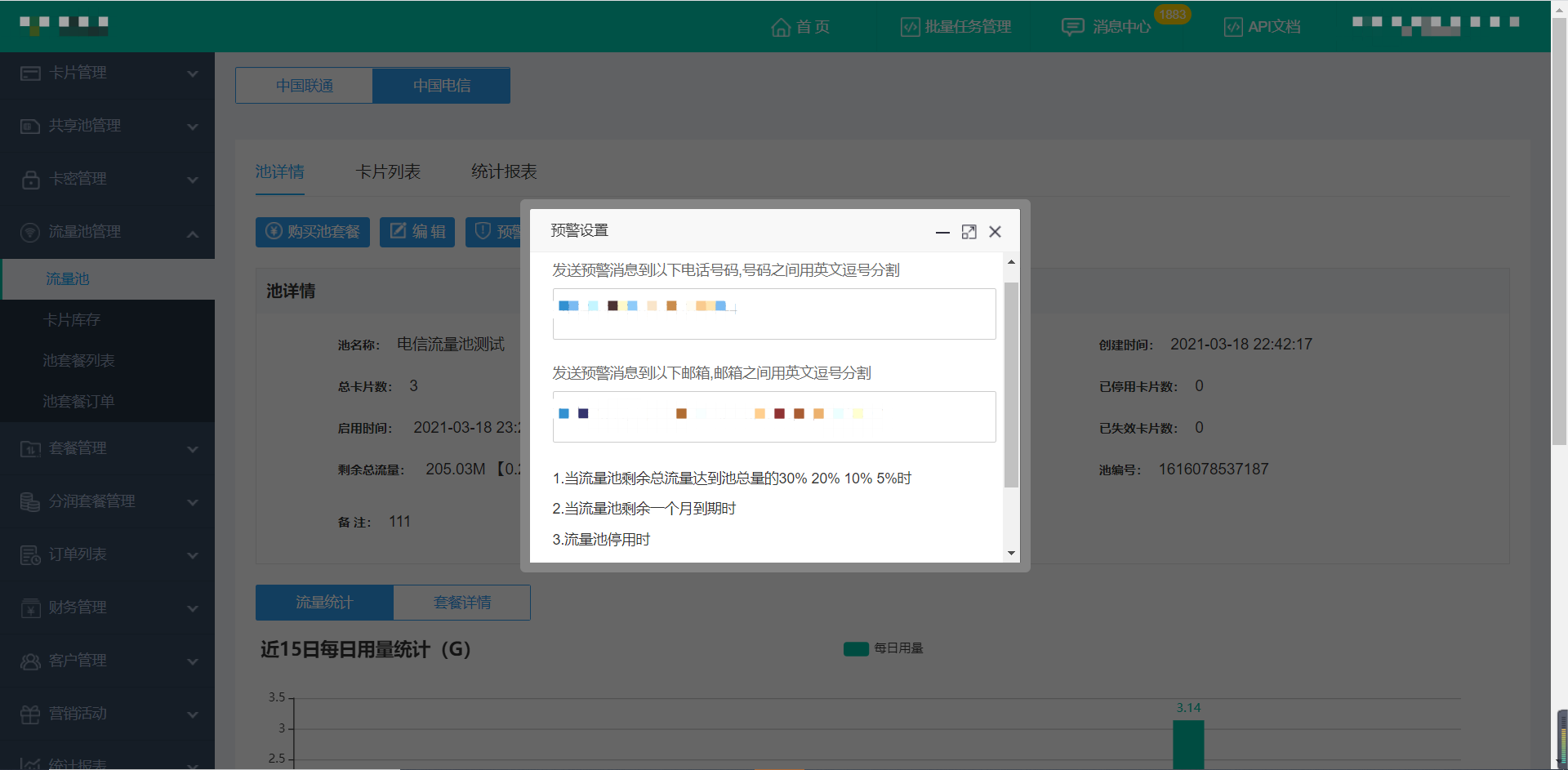Select 流量池 in the sidebar

[108, 279]
